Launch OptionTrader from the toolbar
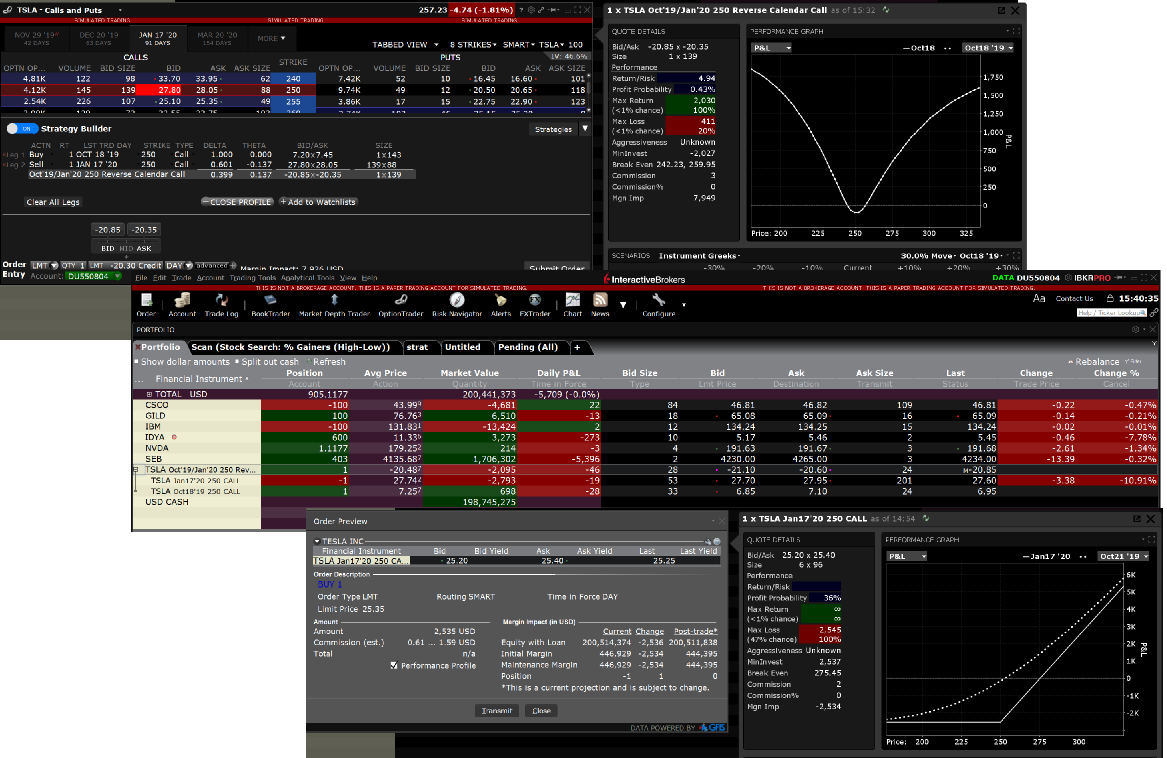Viewport: 1167px width, 758px height. point(400,304)
